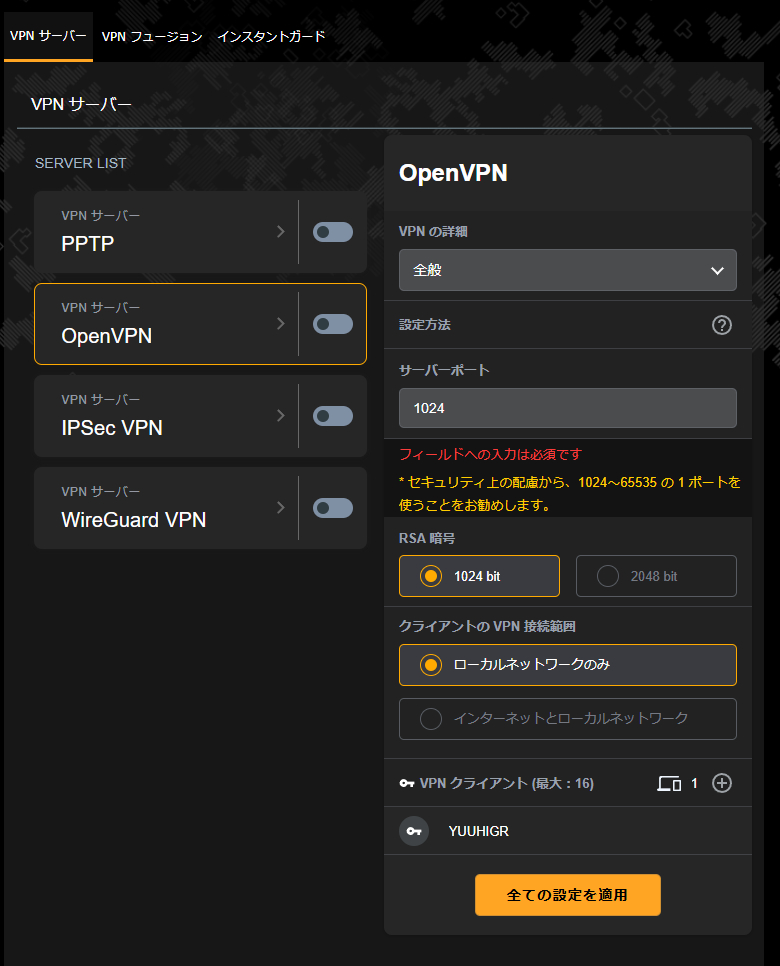Click the サーバーポート input field

pyautogui.click(x=567, y=408)
